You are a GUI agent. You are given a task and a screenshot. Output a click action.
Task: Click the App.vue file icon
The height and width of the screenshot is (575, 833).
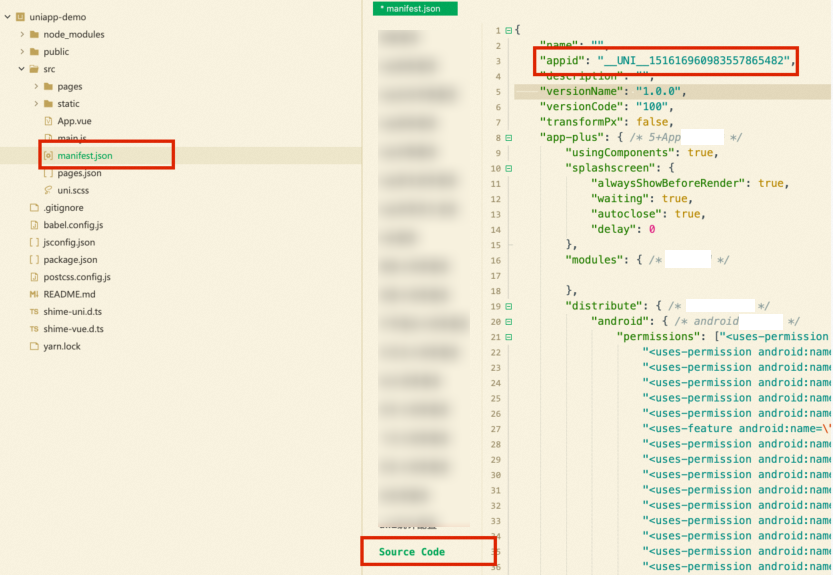tap(48, 121)
